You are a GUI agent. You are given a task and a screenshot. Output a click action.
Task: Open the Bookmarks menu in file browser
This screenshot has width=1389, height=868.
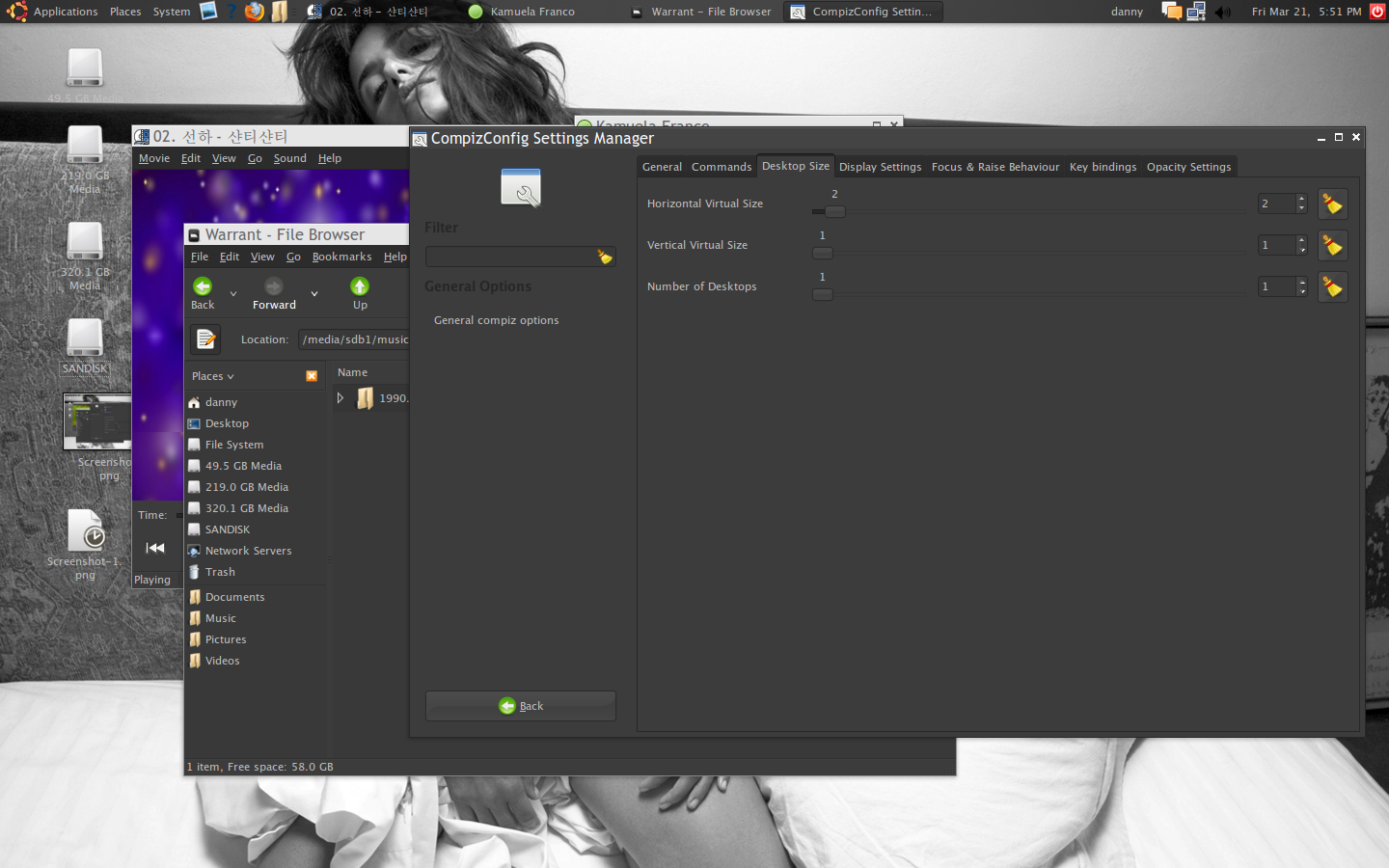(x=341, y=257)
